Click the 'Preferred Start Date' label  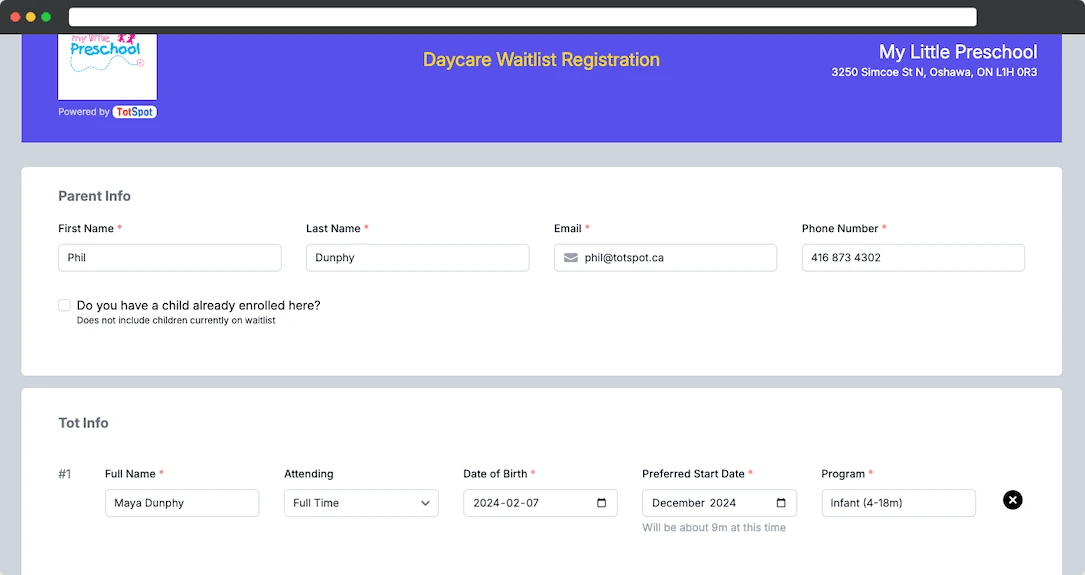693,474
